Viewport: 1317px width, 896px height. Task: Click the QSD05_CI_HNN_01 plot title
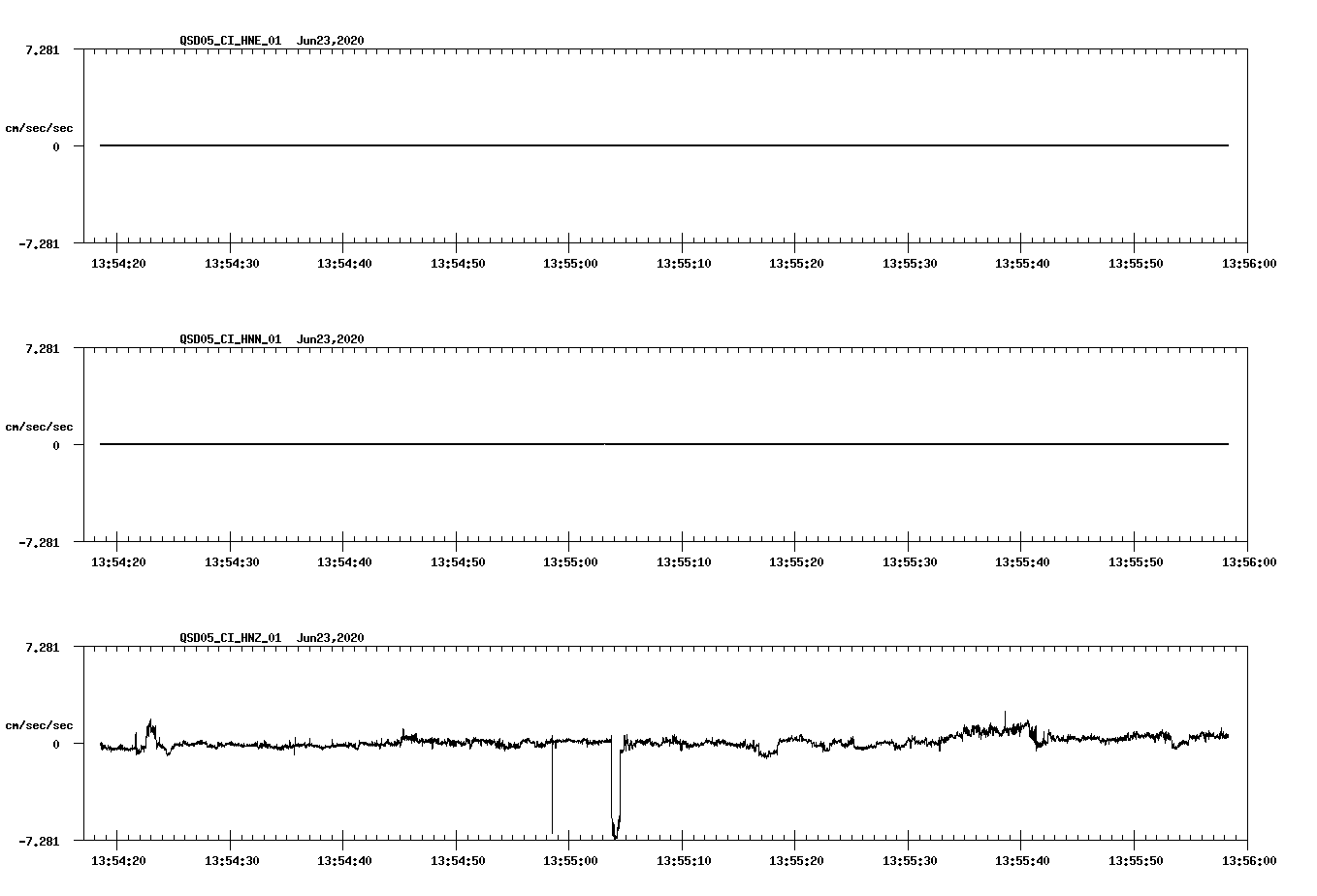pyautogui.click(x=272, y=338)
